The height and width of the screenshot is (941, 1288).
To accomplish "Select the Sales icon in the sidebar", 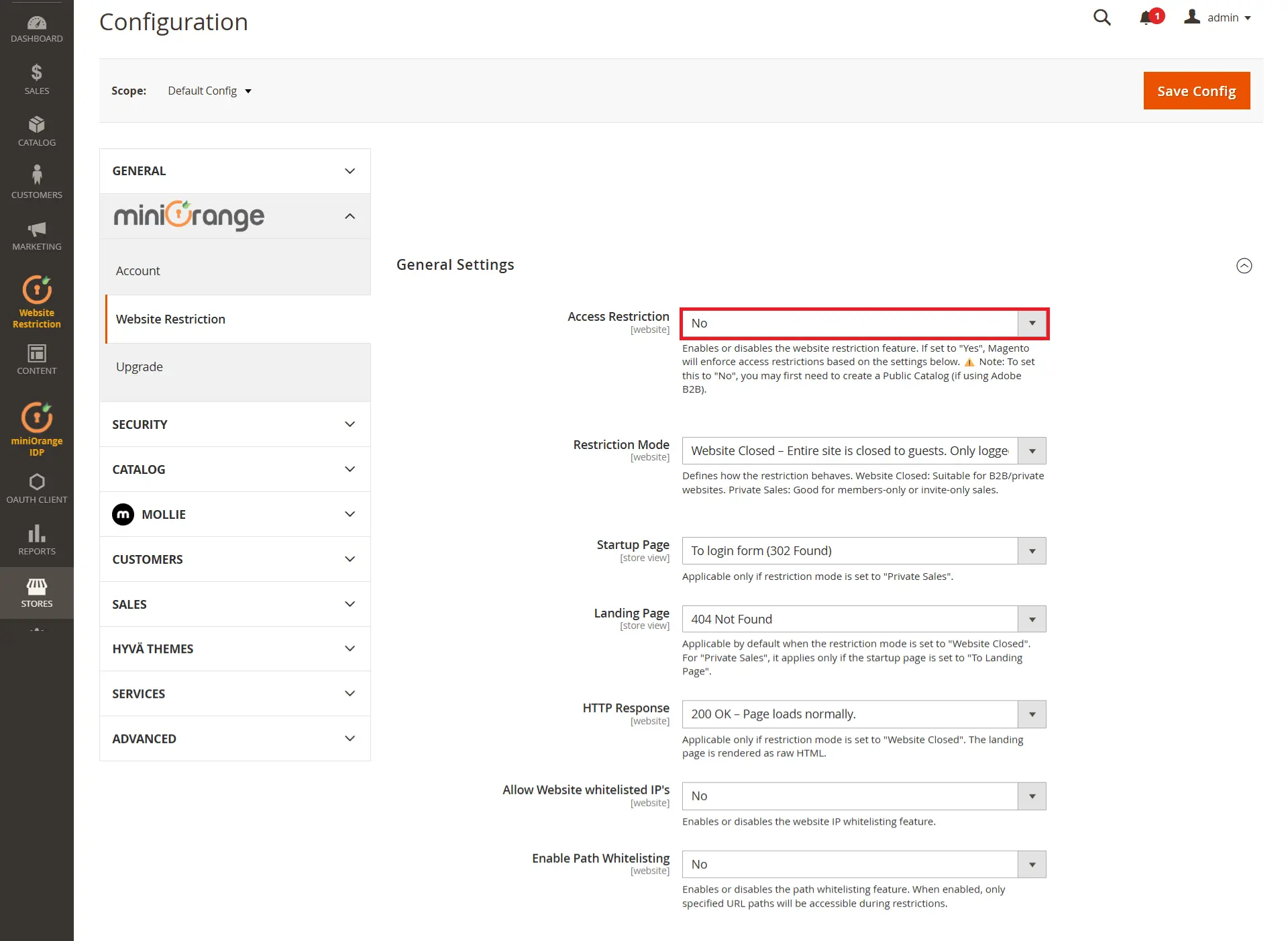I will pos(36,77).
